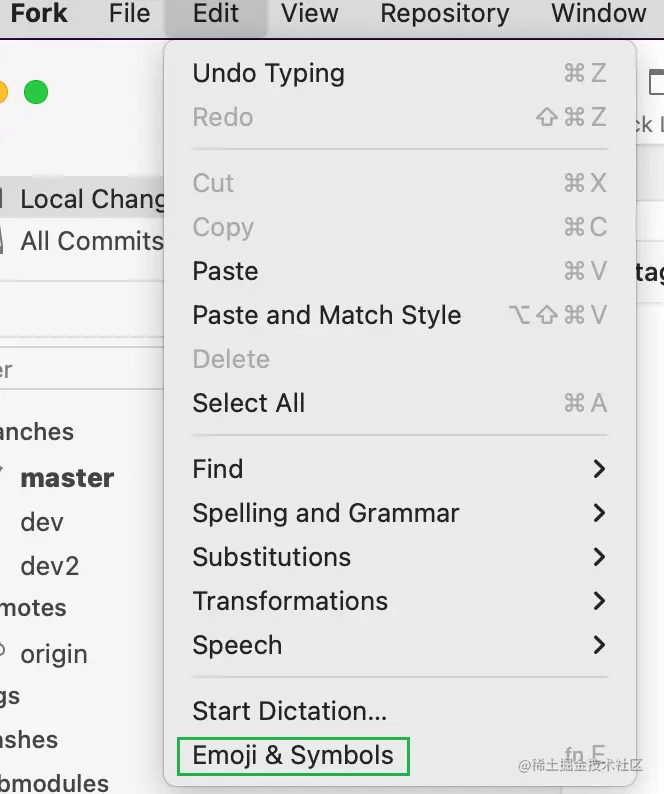Select Undo Typing from Edit menu
This screenshot has width=664, height=794.
coord(268,73)
